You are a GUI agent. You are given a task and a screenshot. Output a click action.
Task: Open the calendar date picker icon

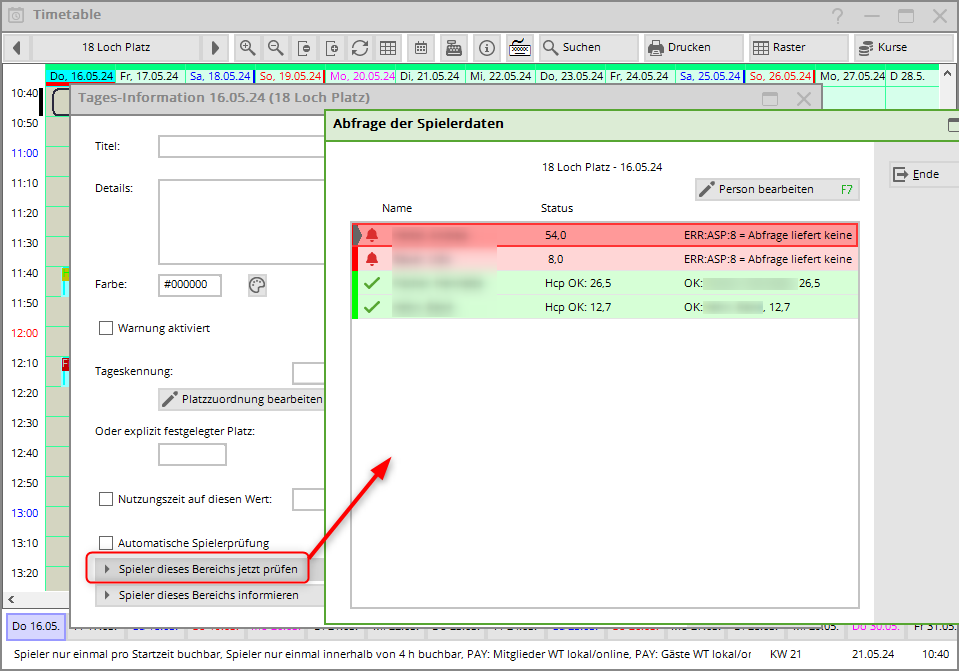[420, 48]
